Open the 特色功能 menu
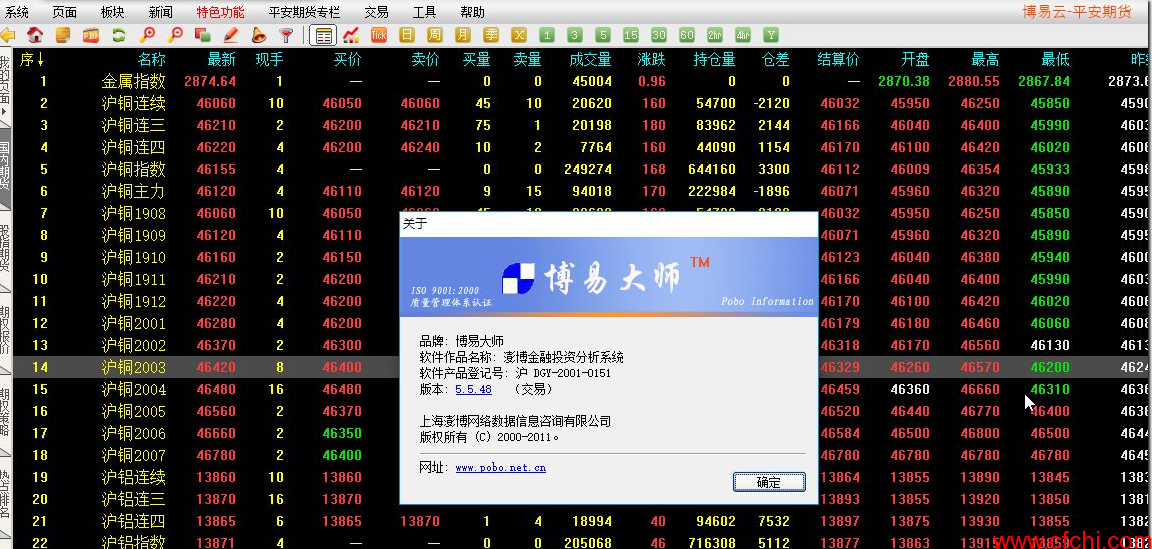Image resolution: width=1152 pixels, height=549 pixels. [220, 12]
